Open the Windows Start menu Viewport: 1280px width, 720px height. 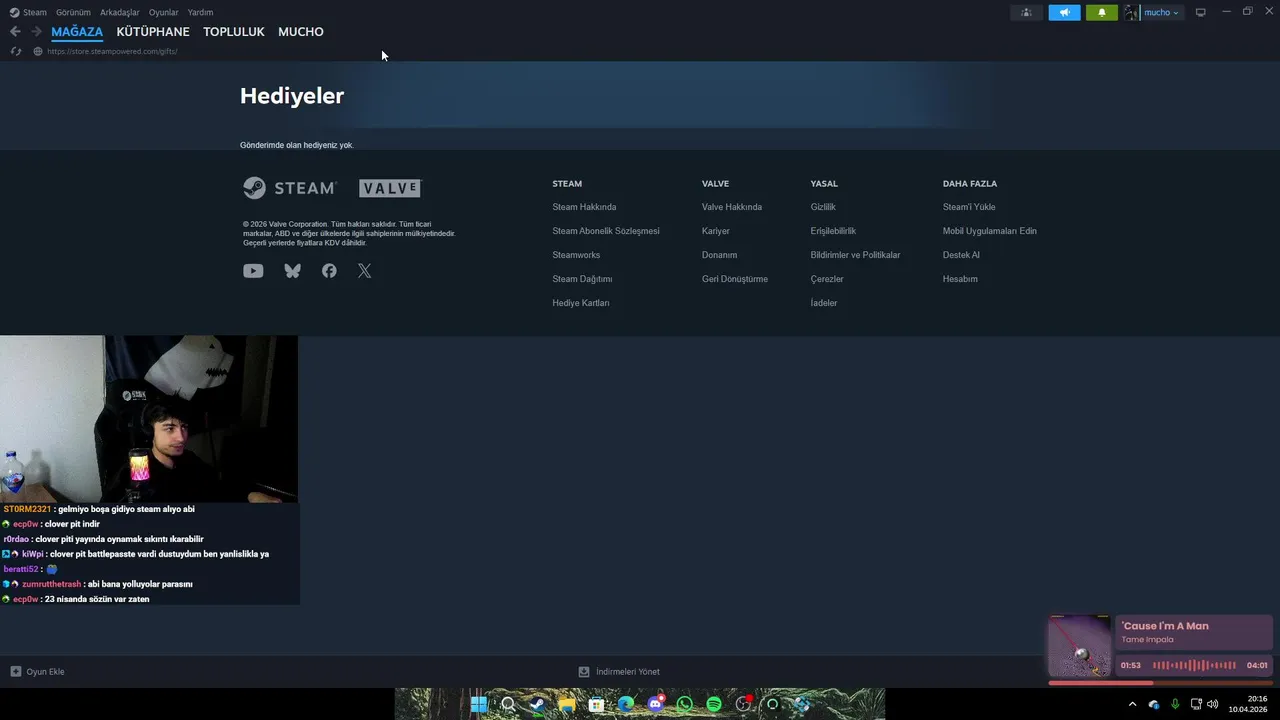[x=479, y=704]
